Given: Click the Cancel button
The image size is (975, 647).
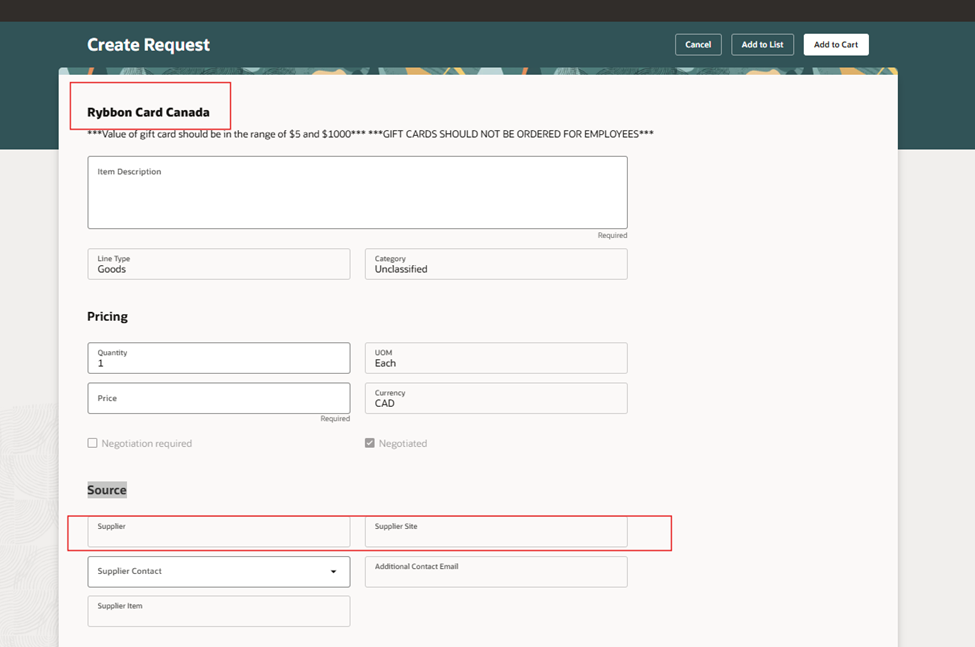Looking at the screenshot, I should tap(698, 45).
